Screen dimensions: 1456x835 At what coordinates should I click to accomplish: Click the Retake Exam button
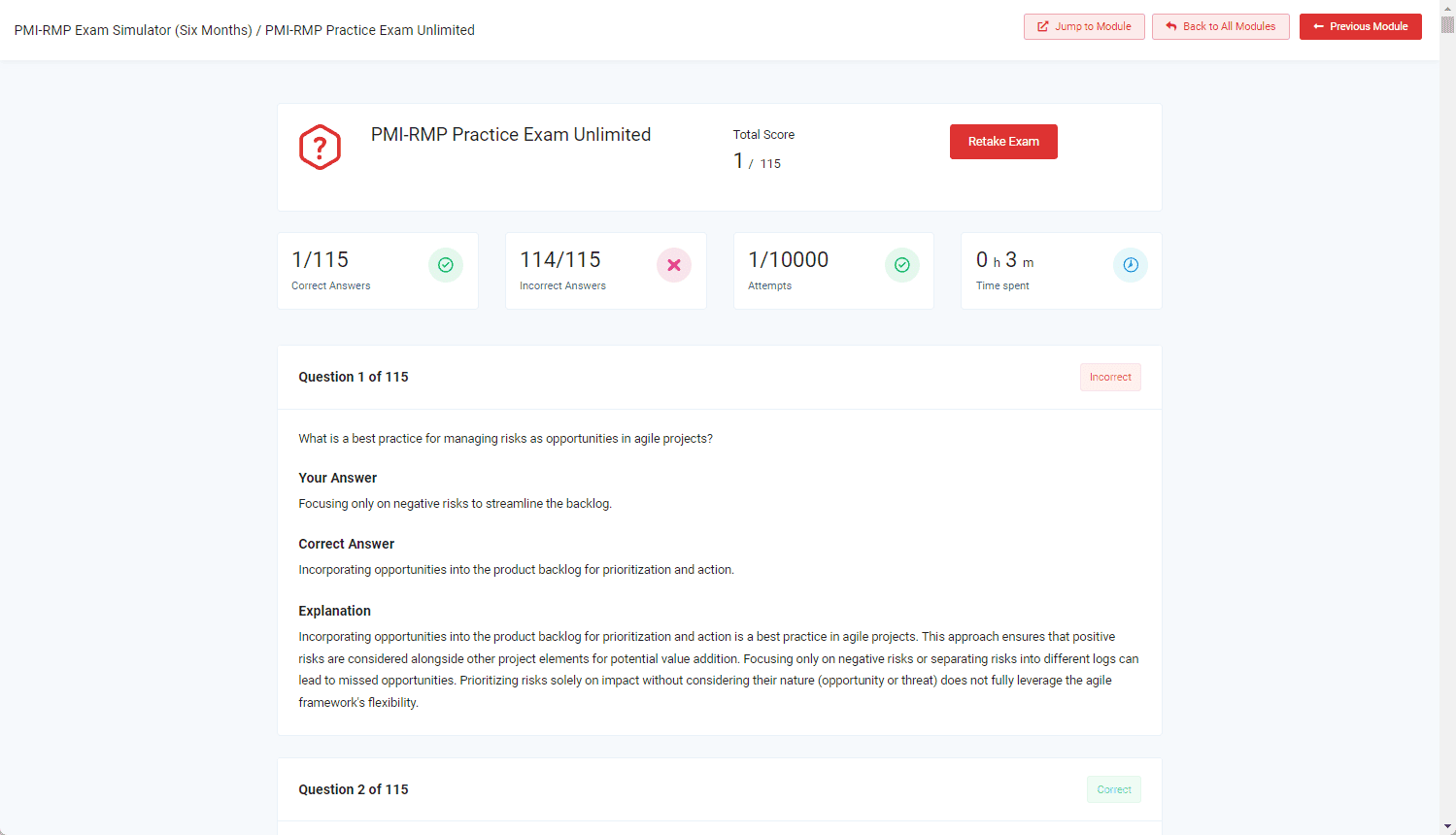(x=1003, y=142)
